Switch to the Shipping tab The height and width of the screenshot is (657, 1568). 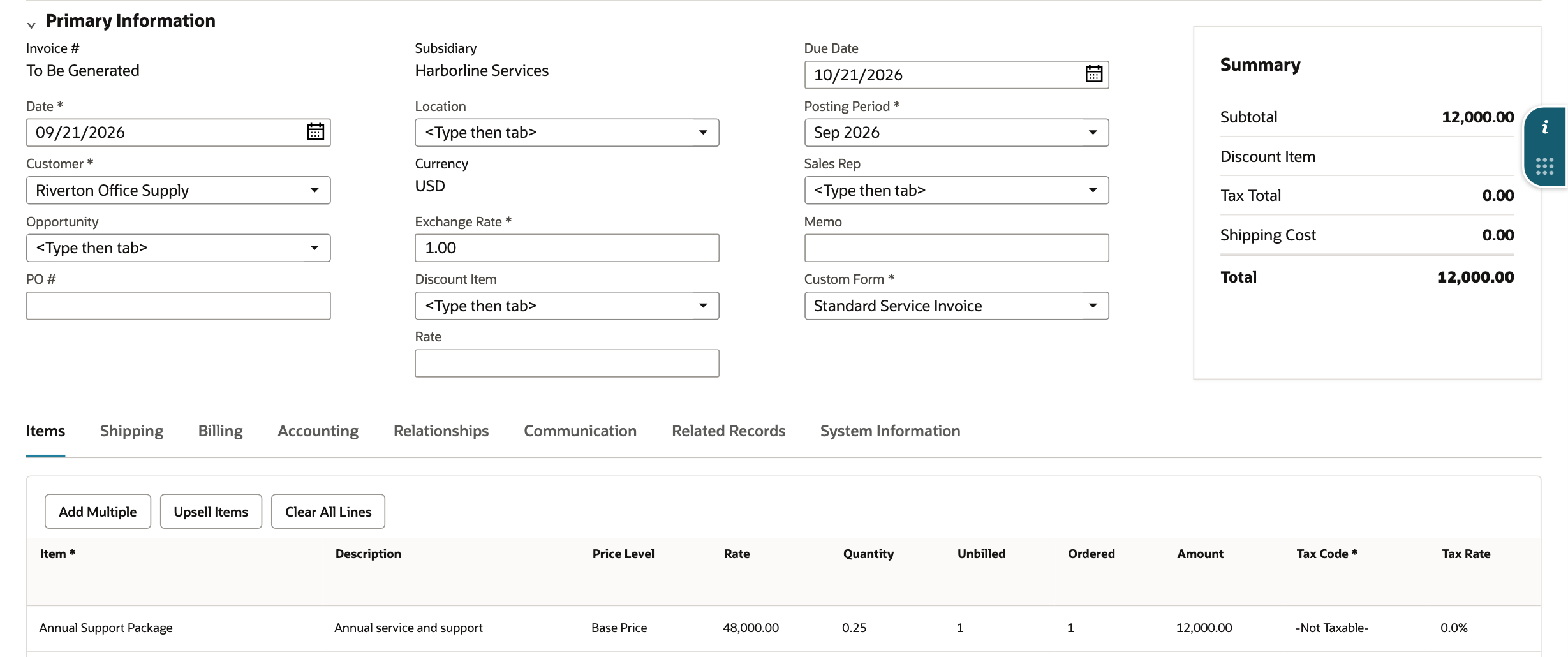[x=131, y=431]
